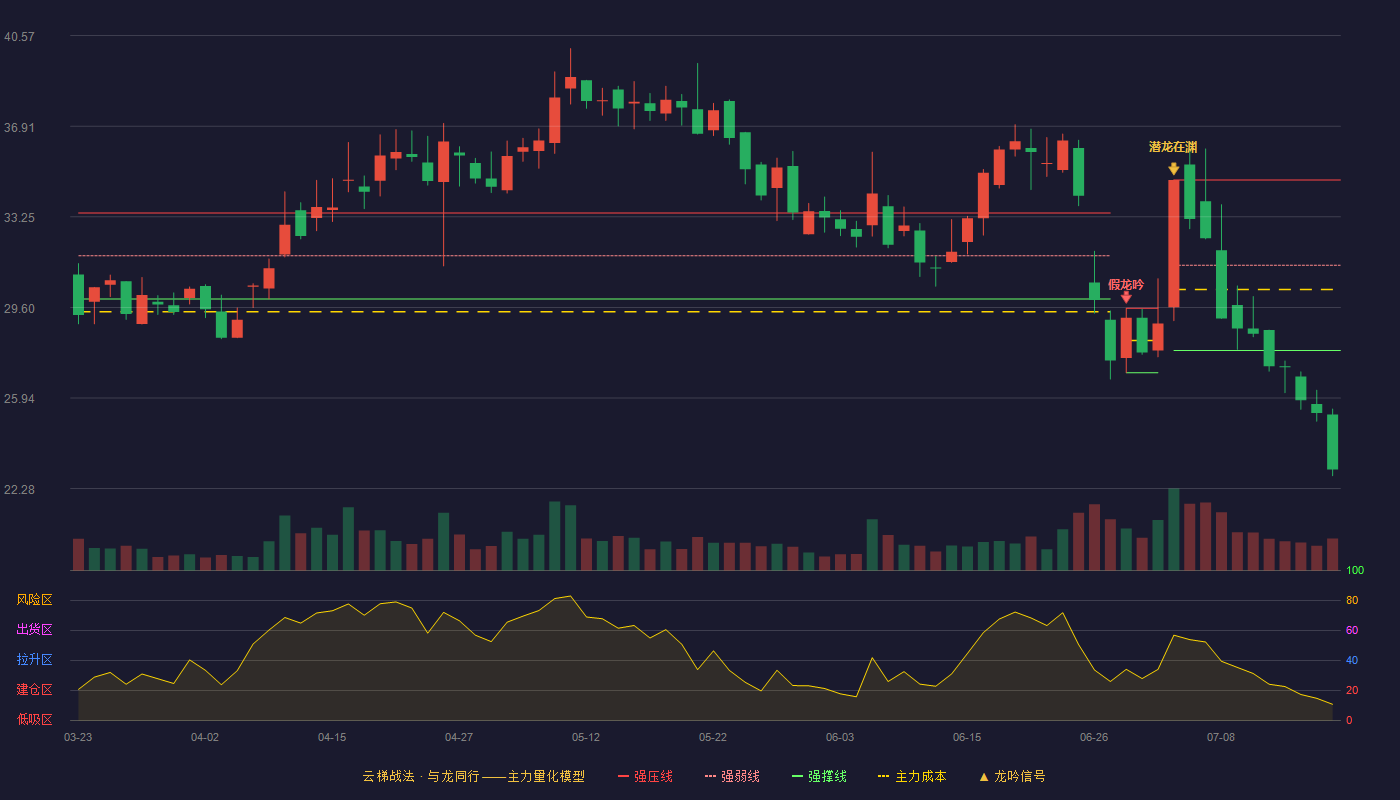Screen dimensions: 1400x800
Task: Click the 潜龙在渊 signal arrow marker
Action: click(x=1174, y=169)
